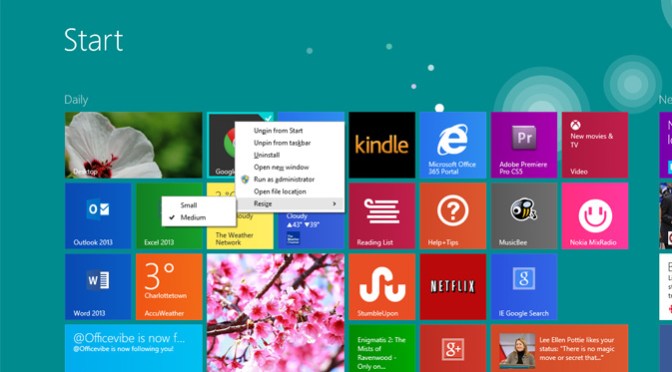This screenshot has height=372, width=672.
Task: Open the Google+ tile
Action: [453, 348]
